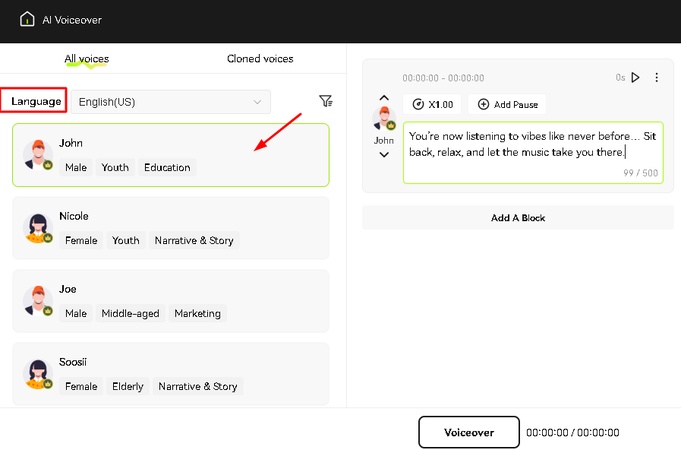The height and width of the screenshot is (450, 681).
Task: Play the voiceover block preview
Action: 635,77
